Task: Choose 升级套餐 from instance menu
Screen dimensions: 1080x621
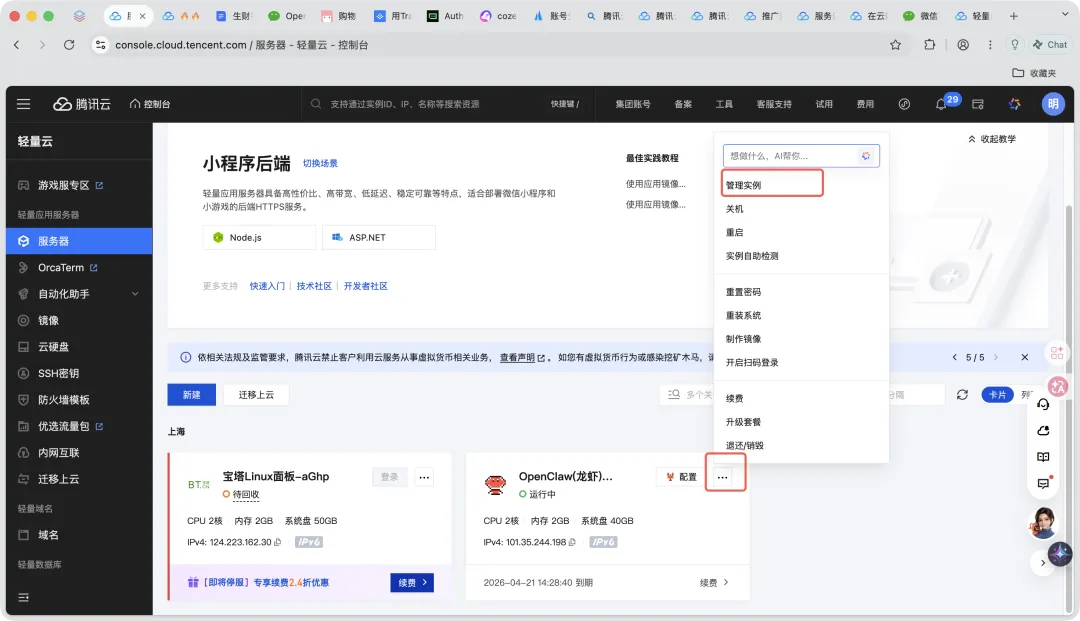Action: tap(743, 421)
